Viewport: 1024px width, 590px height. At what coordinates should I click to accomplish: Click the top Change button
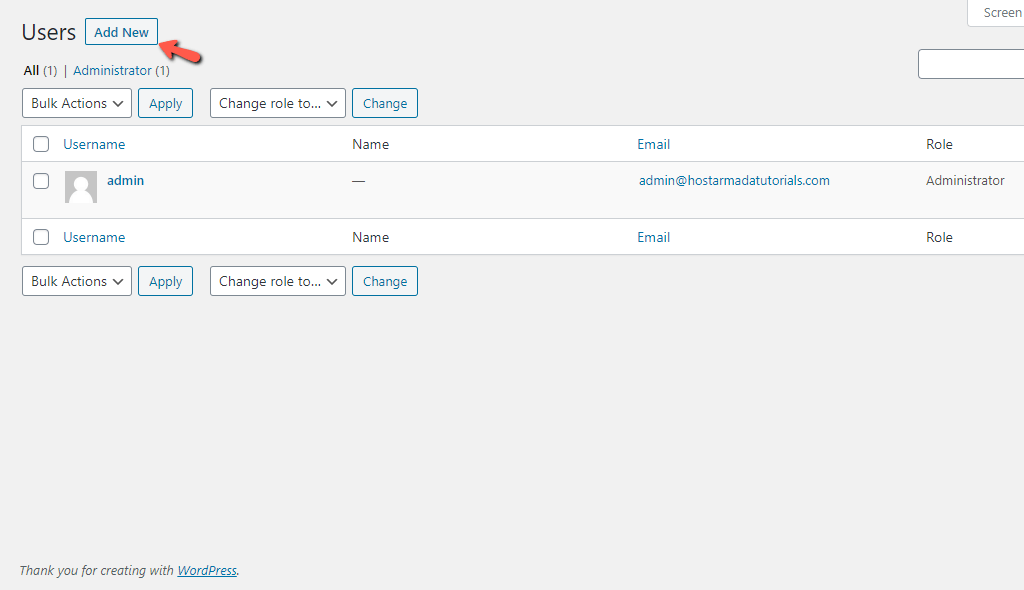point(385,103)
